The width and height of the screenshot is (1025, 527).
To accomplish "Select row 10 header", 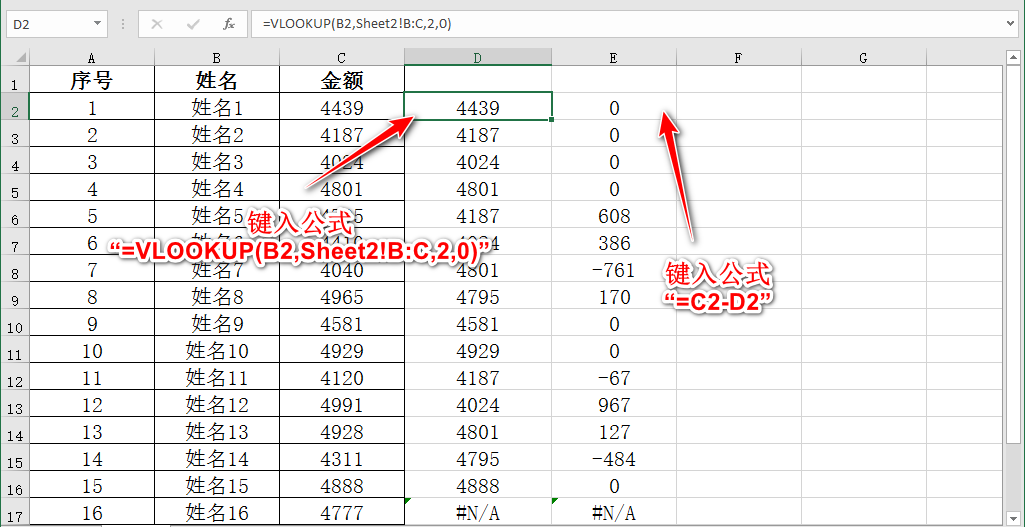I will 14,324.
